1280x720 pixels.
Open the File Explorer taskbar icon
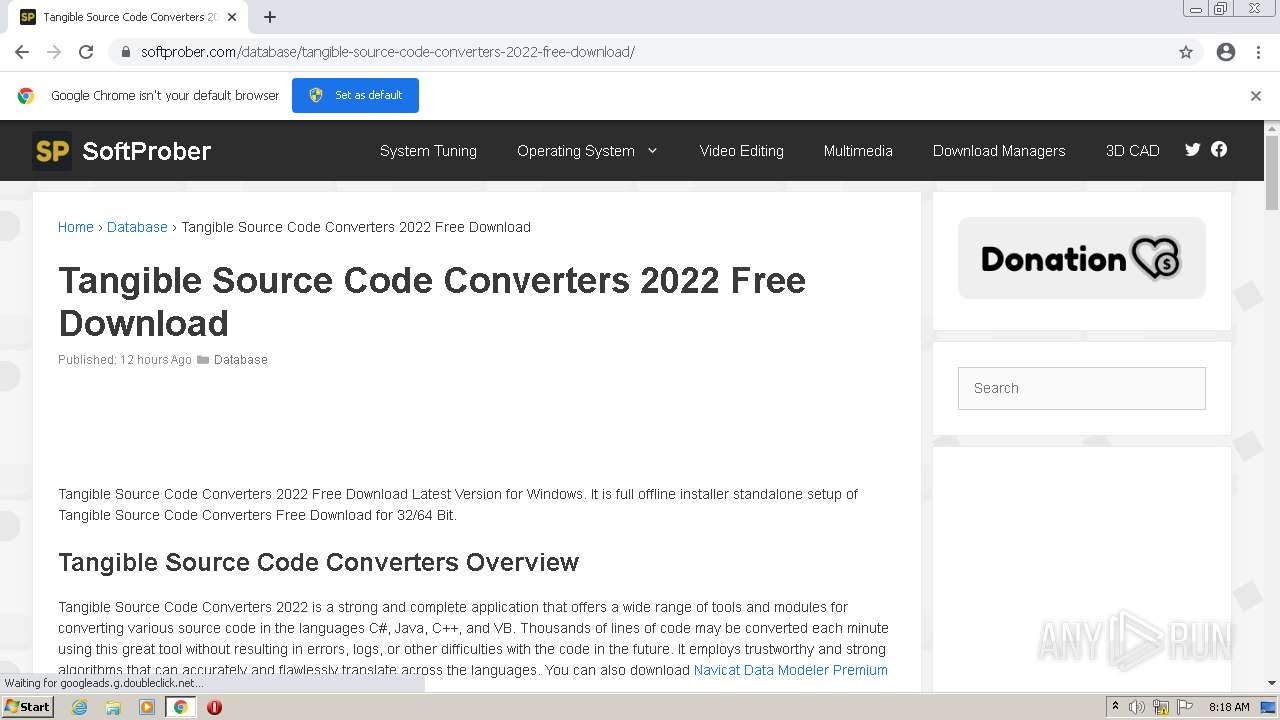pyautogui.click(x=113, y=707)
